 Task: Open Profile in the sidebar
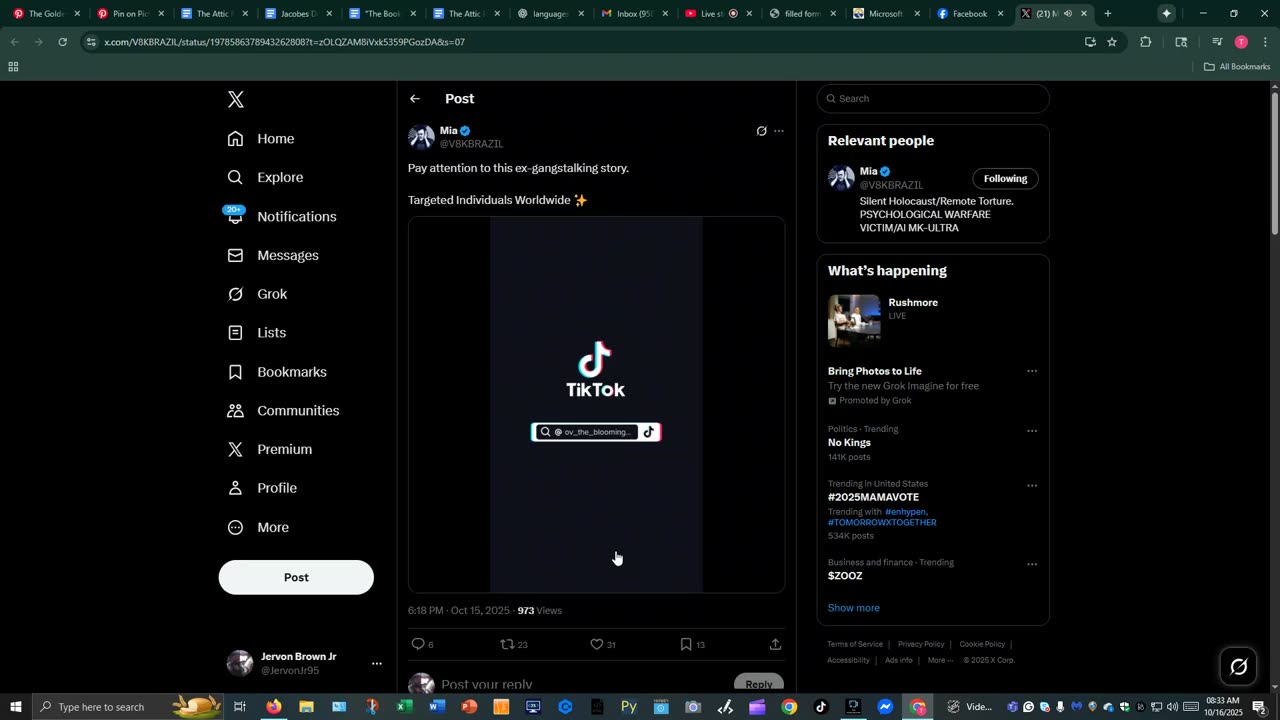262,488
